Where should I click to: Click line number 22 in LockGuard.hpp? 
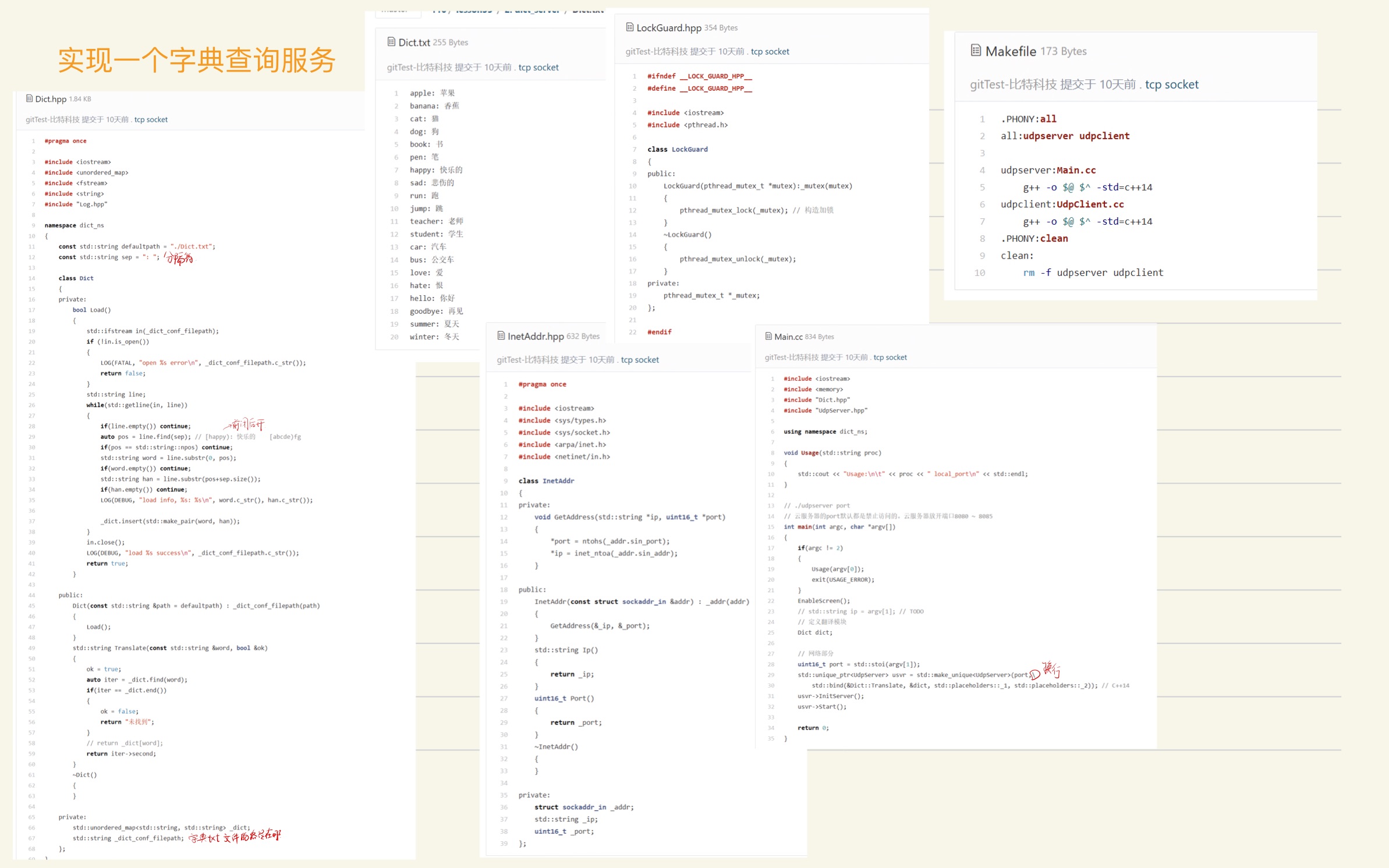632,332
